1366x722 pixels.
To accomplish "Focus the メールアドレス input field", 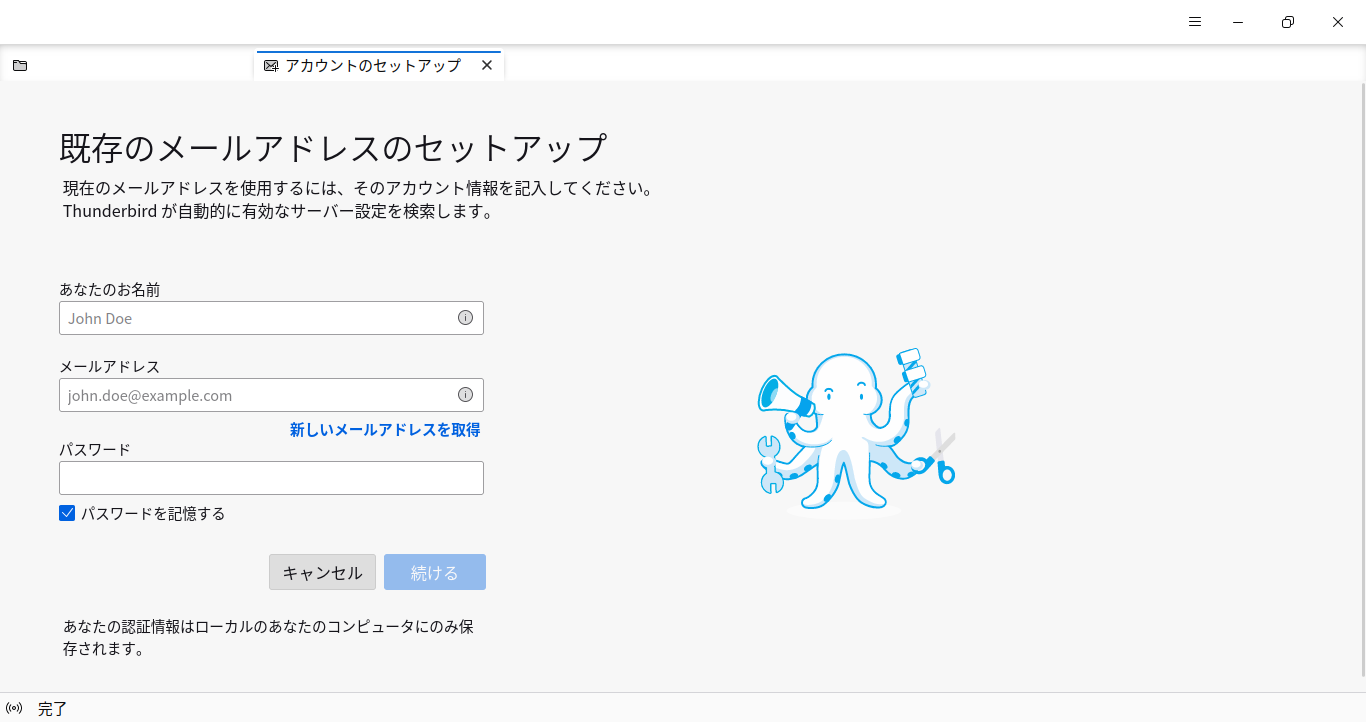I will (271, 395).
